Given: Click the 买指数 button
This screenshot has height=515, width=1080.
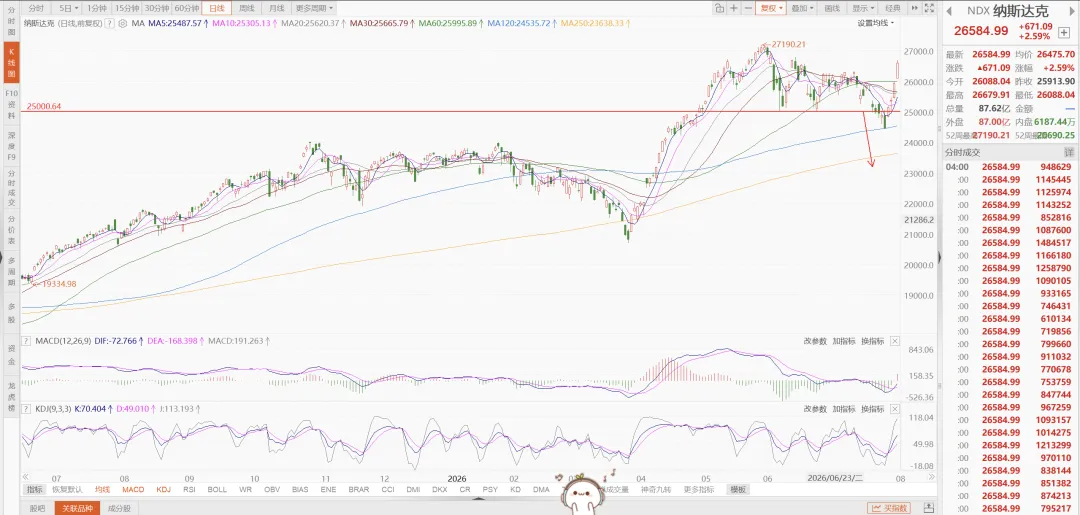Looking at the screenshot, I should pyautogui.click(x=889, y=508).
